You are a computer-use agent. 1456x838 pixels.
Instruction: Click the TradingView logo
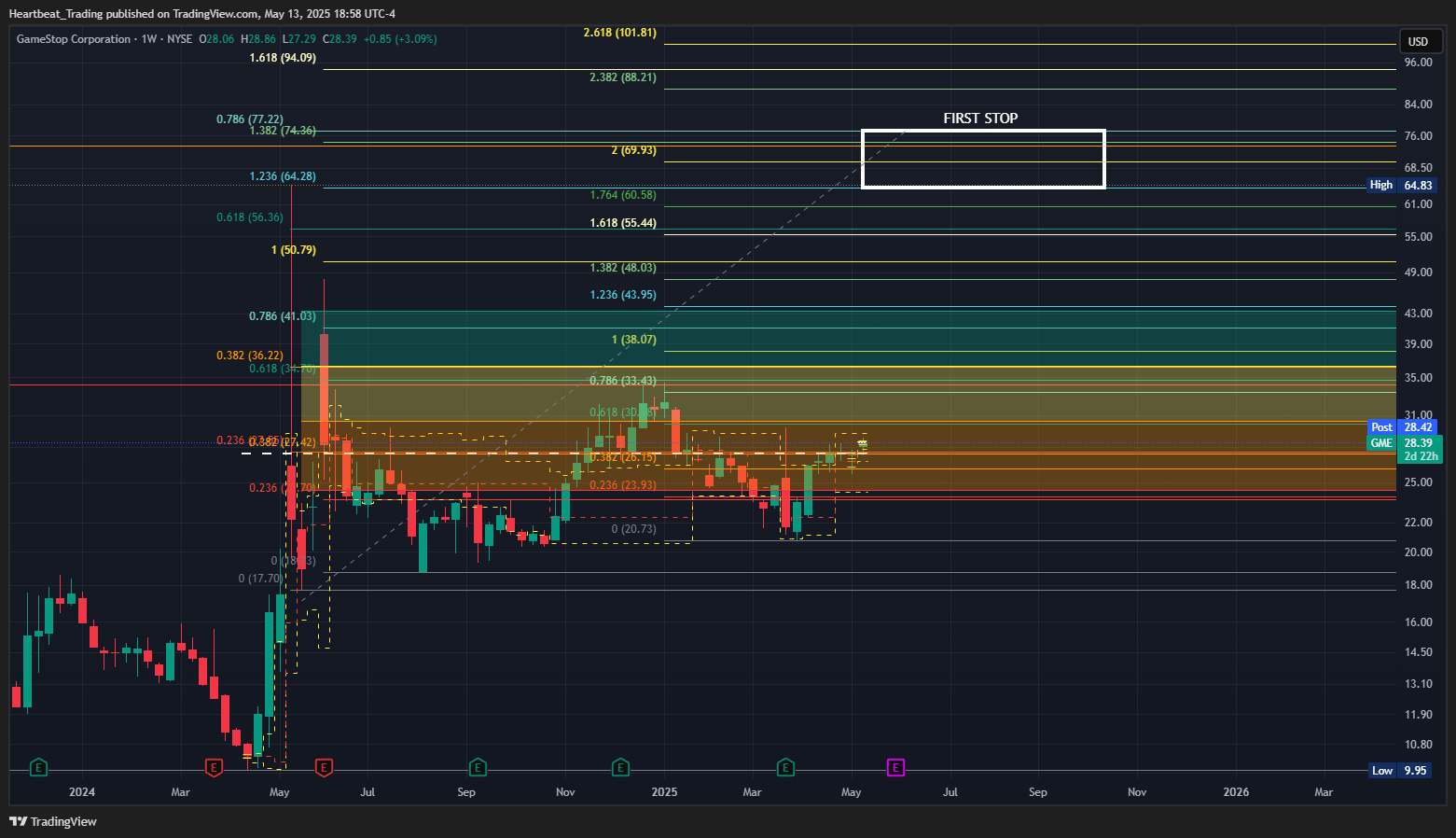click(x=53, y=821)
